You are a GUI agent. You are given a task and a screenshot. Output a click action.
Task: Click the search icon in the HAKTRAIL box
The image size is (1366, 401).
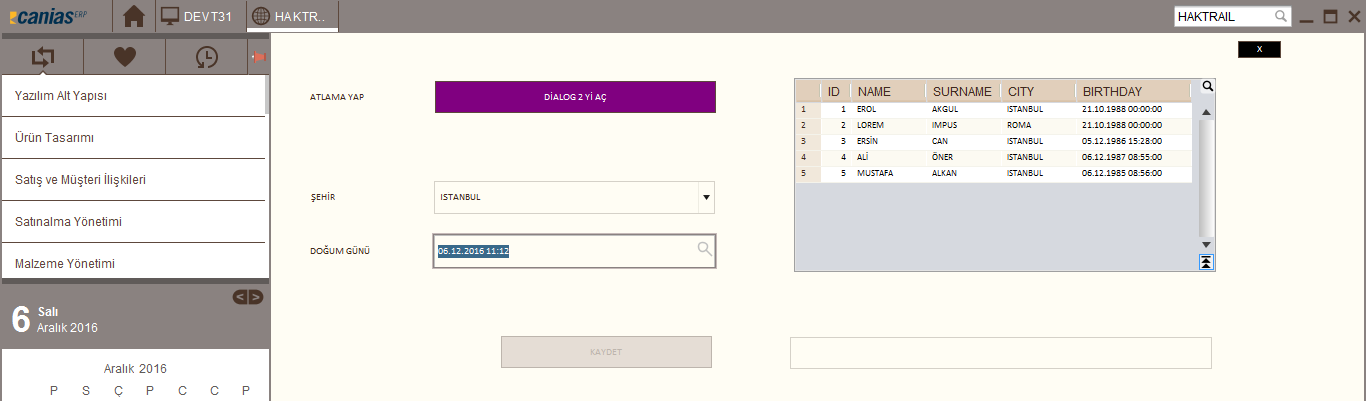point(1281,17)
